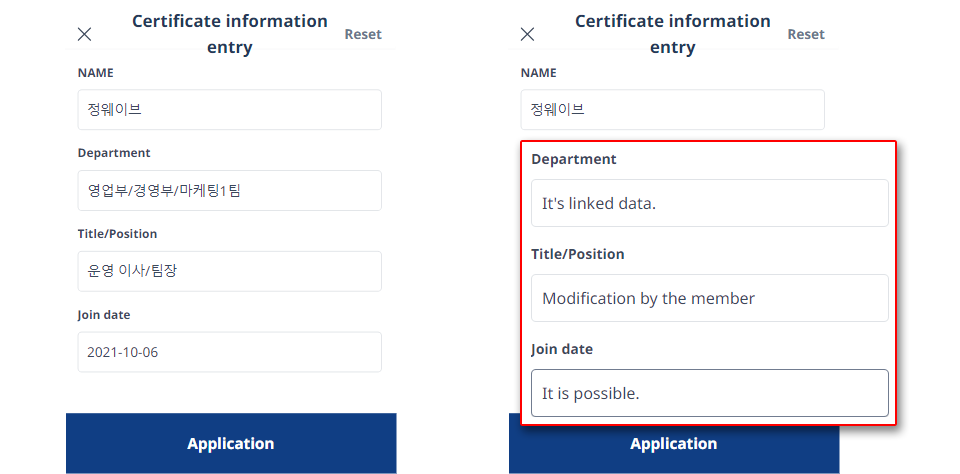
Task: Click the left form's Certificate information entry title
Action: [x=230, y=34]
